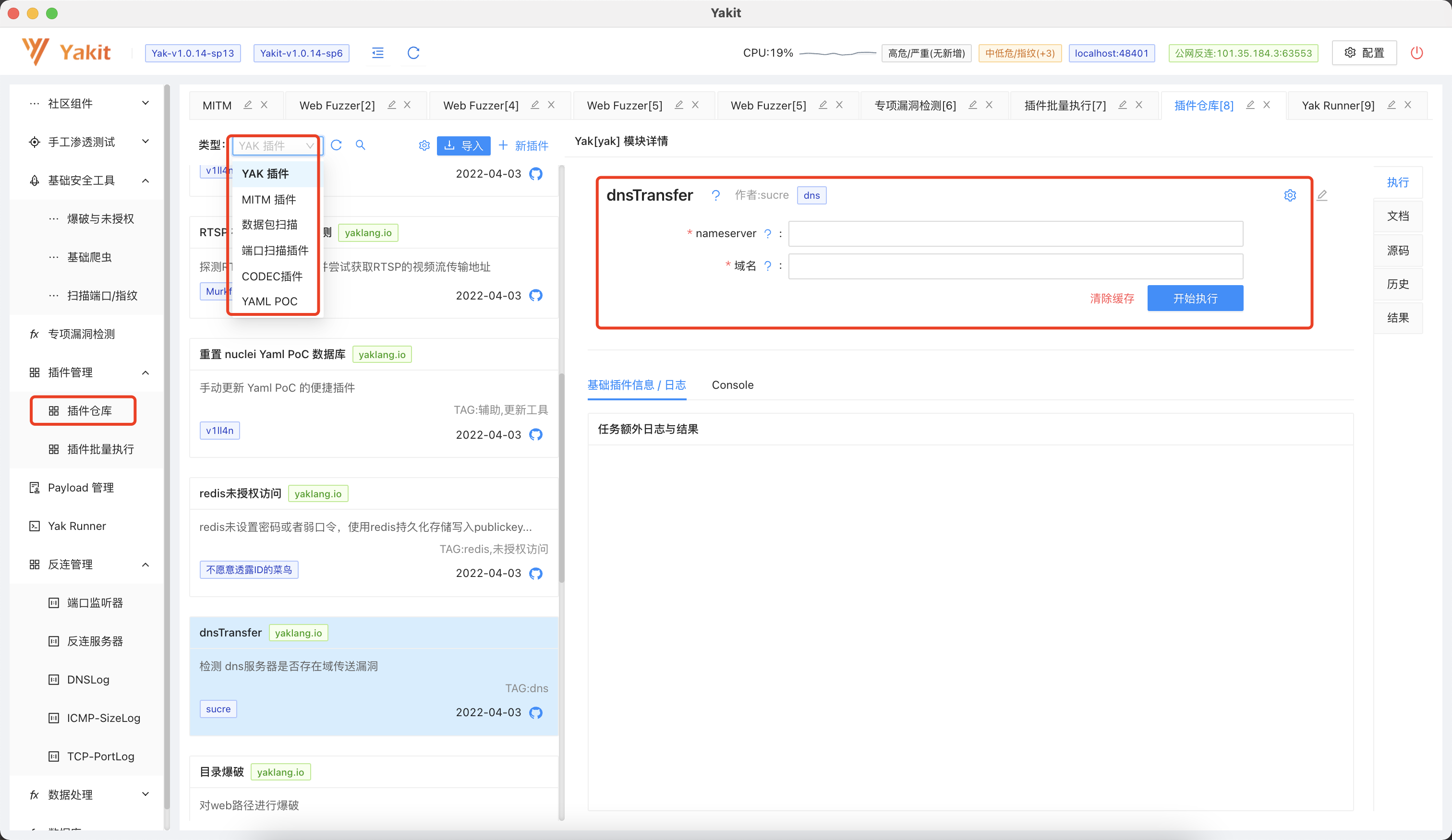Choose MITM 插件 option in dropdown list
This screenshot has height=840, width=1452.
pyautogui.click(x=268, y=199)
